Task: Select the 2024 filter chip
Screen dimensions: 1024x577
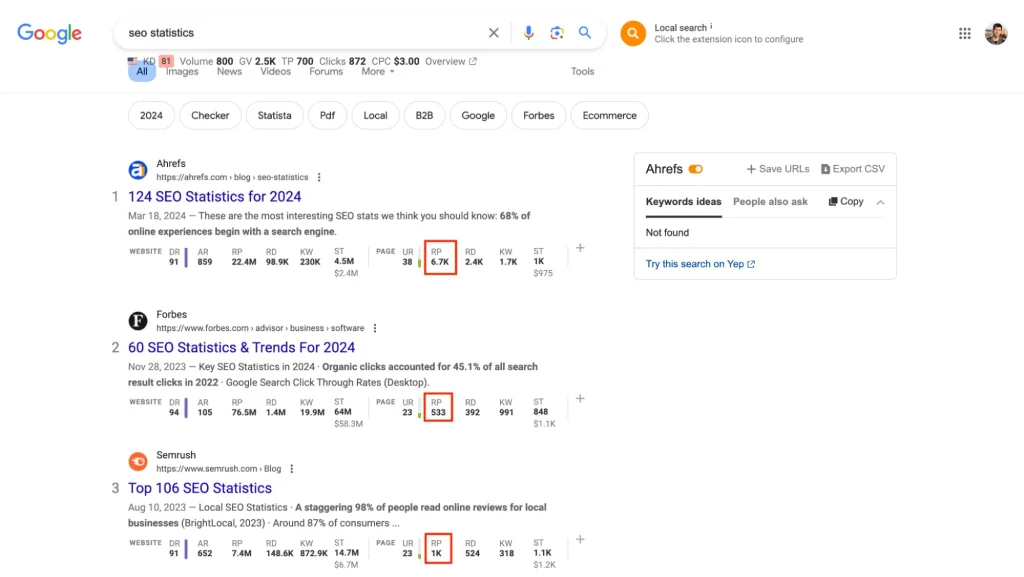Action: (151, 116)
